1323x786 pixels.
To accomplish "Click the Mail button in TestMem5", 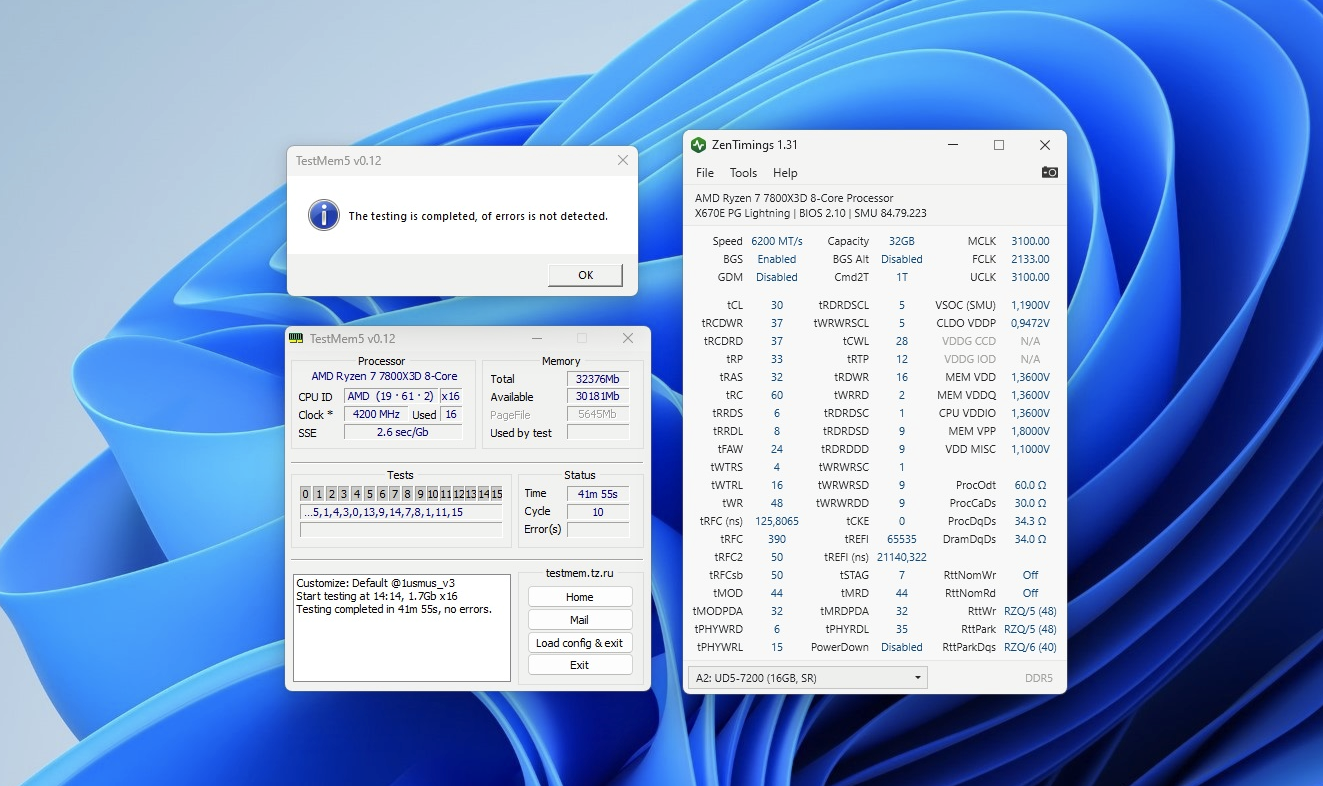I will (x=580, y=620).
